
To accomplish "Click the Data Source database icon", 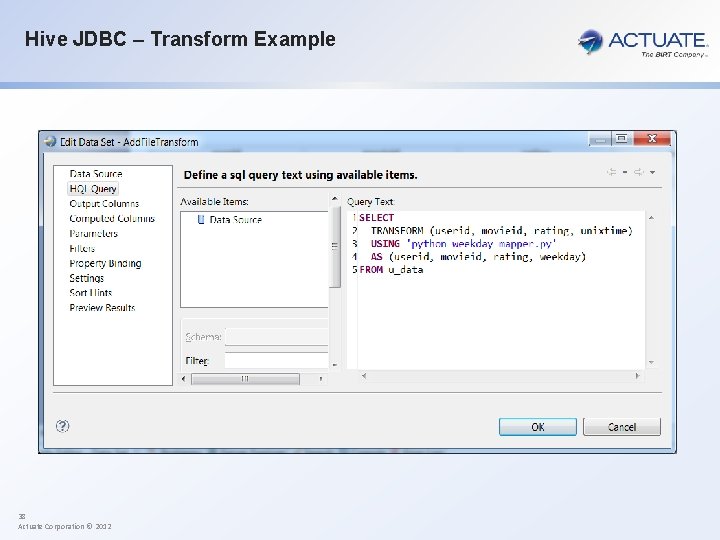I will [201, 219].
